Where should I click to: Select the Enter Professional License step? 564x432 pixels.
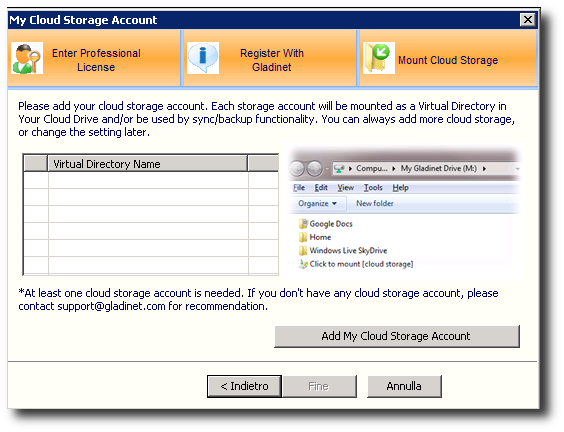pyautogui.click(x=94, y=59)
